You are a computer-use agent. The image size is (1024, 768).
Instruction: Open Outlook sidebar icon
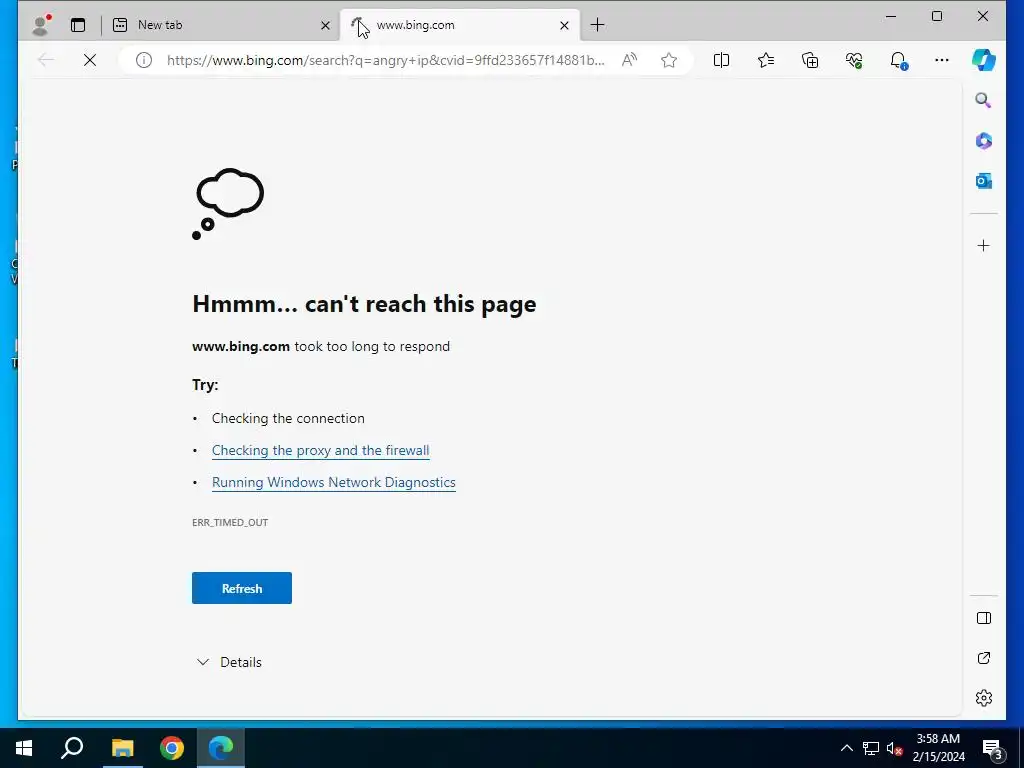pos(984,181)
